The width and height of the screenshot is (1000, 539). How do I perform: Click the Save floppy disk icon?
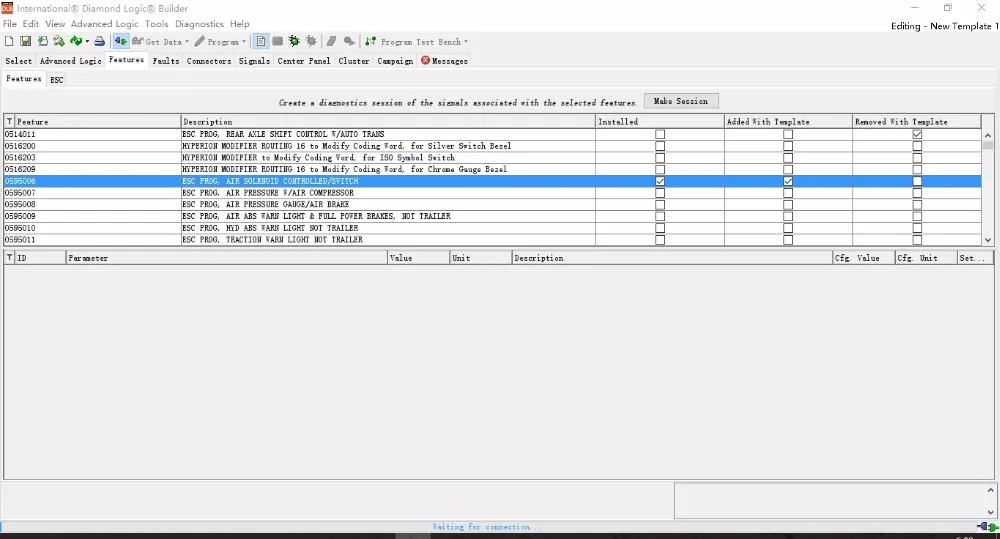tap(26, 41)
